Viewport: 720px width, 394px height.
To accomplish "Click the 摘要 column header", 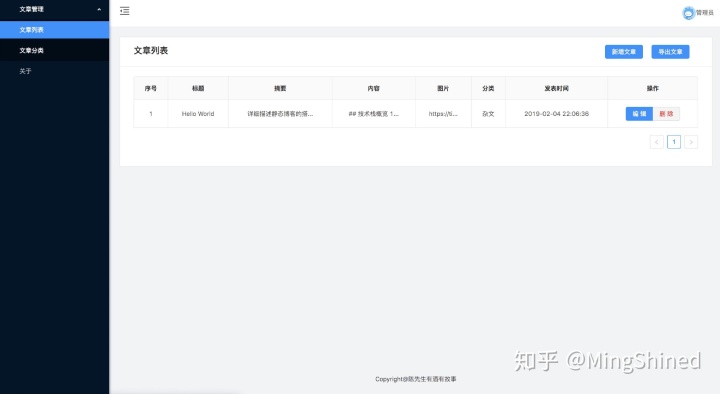I will (280, 88).
